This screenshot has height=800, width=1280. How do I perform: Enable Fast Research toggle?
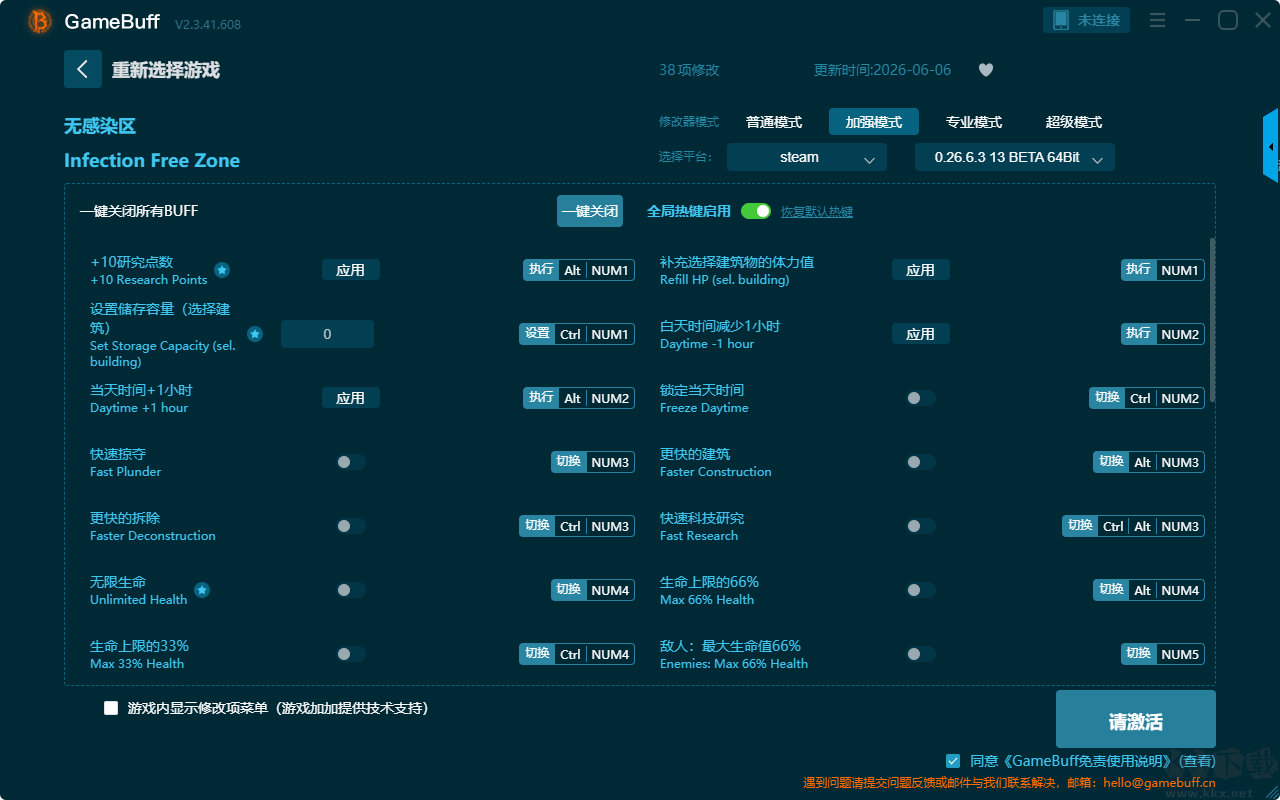[x=921, y=526]
